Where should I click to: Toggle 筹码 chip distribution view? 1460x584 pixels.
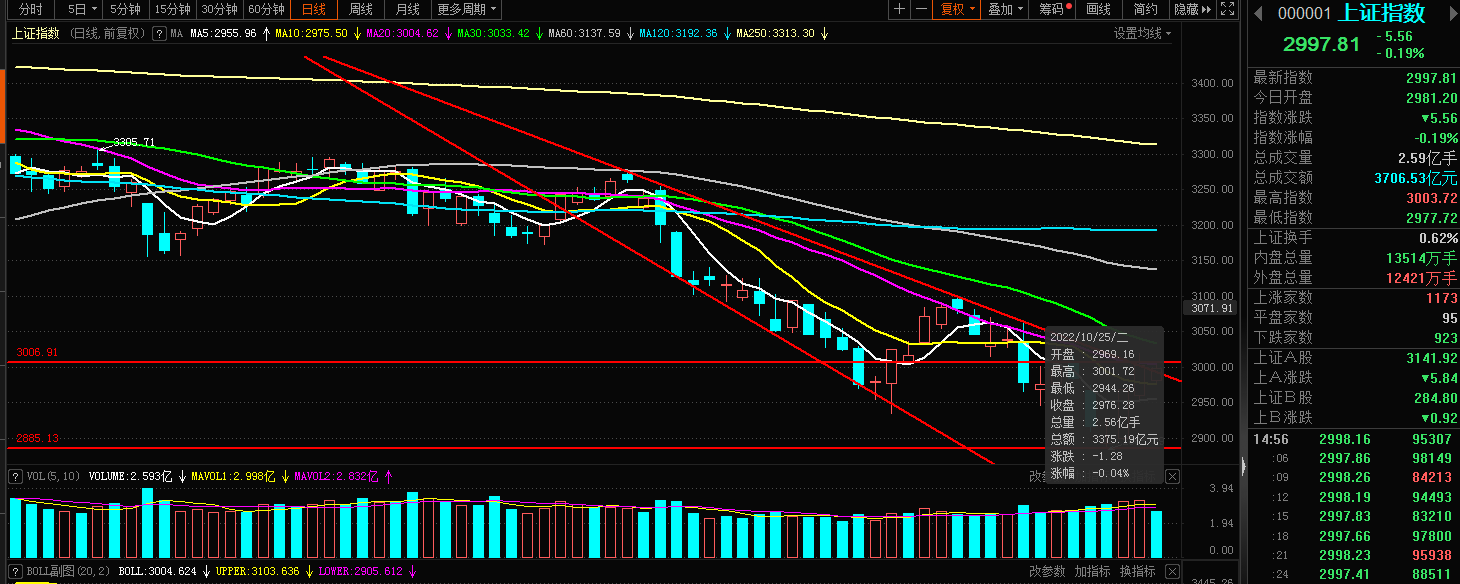pos(1053,9)
